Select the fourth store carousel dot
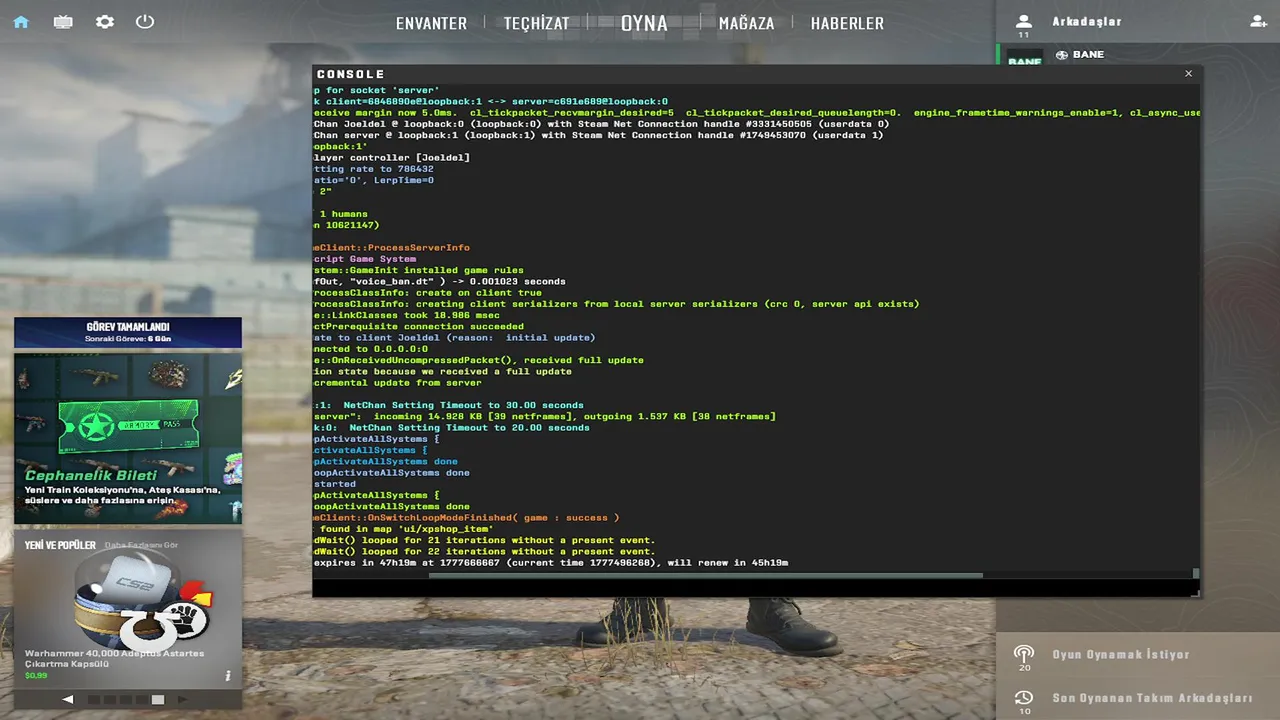Screen dimensions: 1280x720 [x=141, y=700]
